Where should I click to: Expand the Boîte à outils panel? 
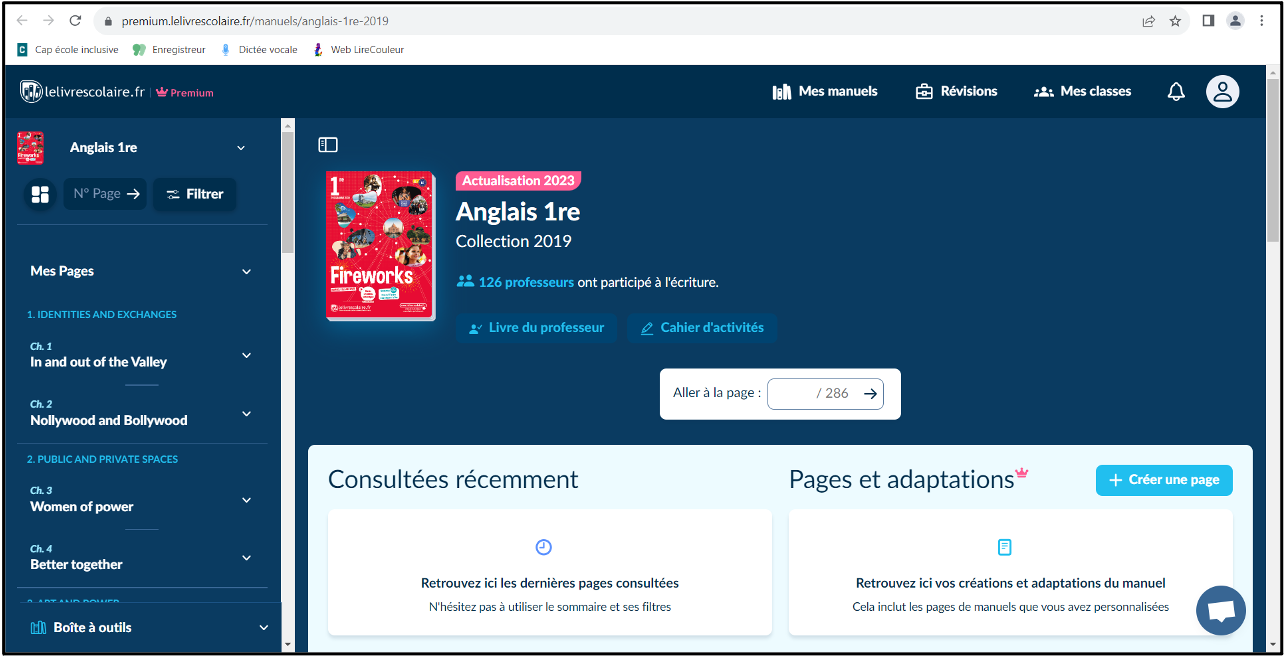[x=264, y=628]
